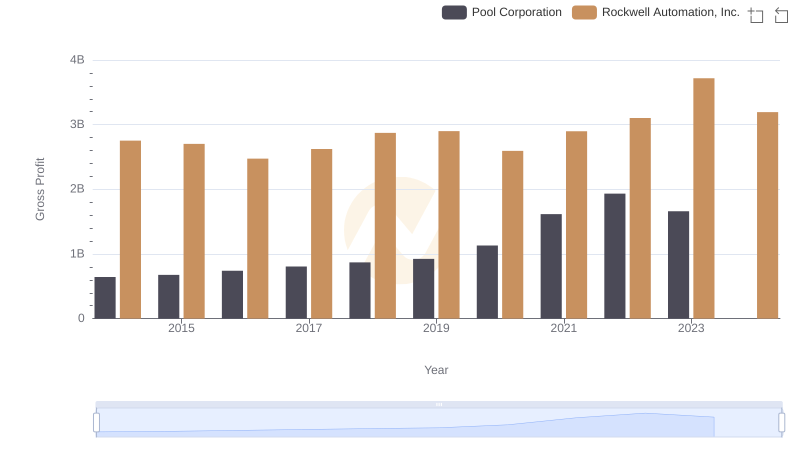Click the 2019 x-axis label

point(436,328)
